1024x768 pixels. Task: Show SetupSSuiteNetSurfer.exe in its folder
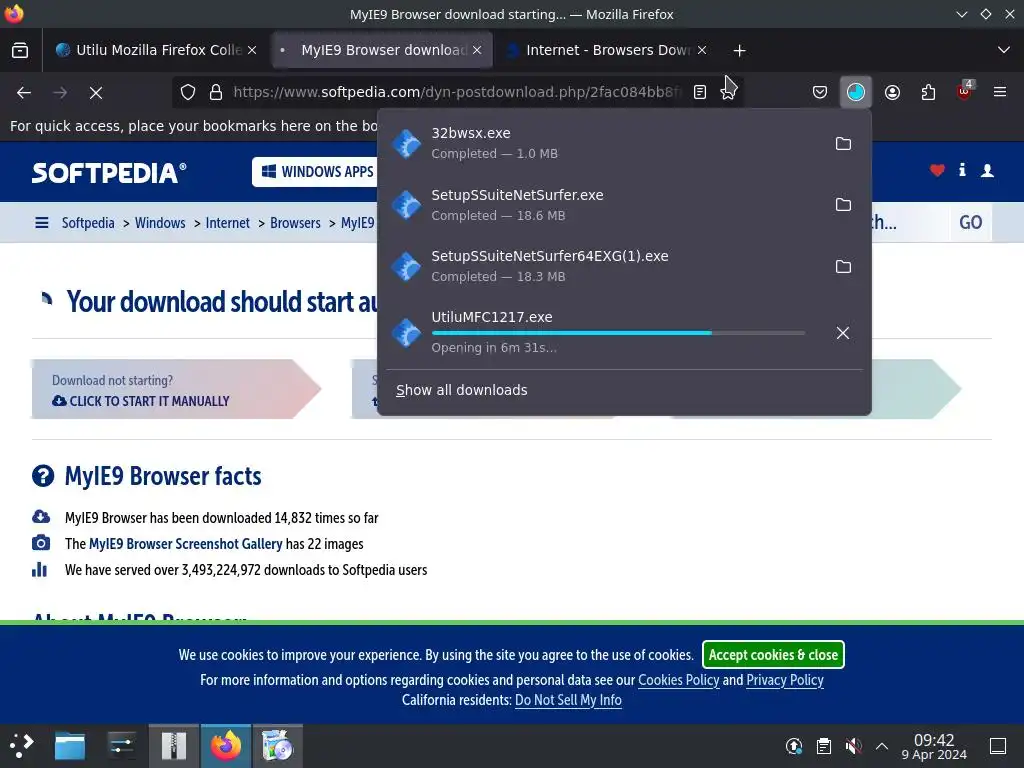pos(843,205)
